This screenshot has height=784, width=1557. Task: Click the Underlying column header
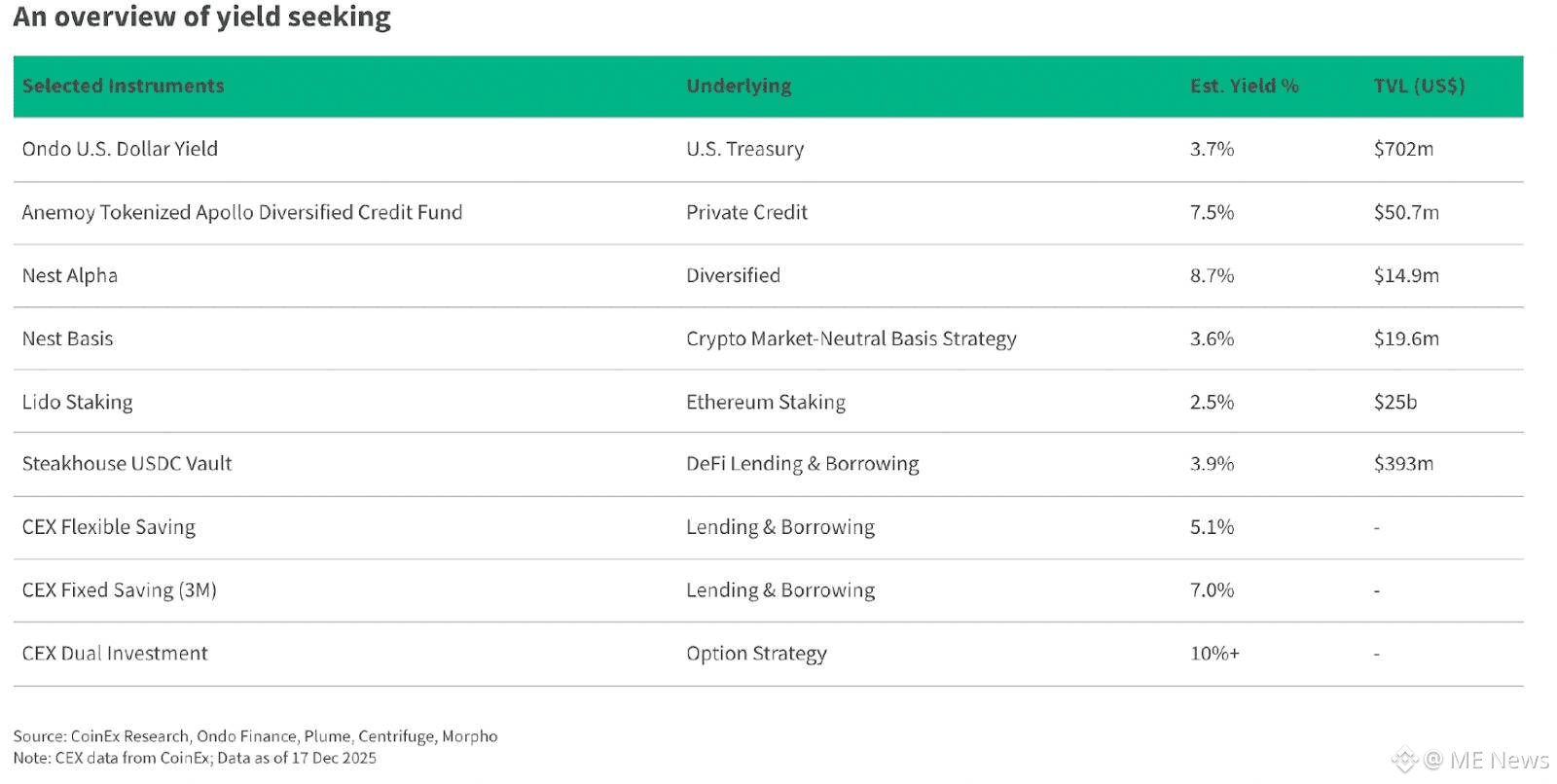click(739, 86)
